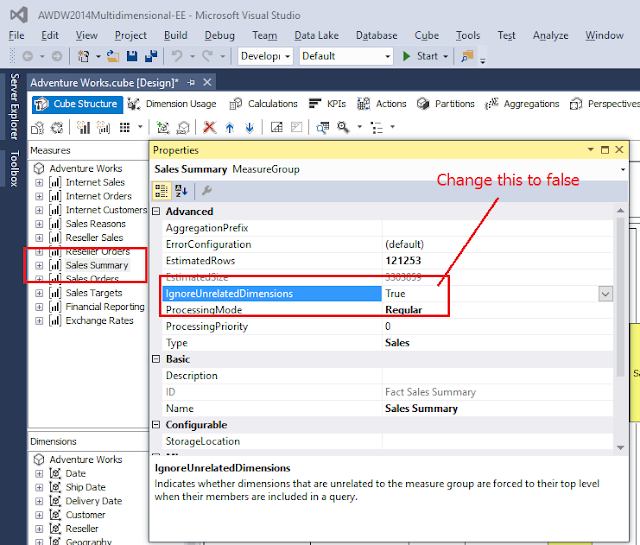The height and width of the screenshot is (545, 640).
Task: Click the EstimatedRows value 121253
Action: point(403,261)
